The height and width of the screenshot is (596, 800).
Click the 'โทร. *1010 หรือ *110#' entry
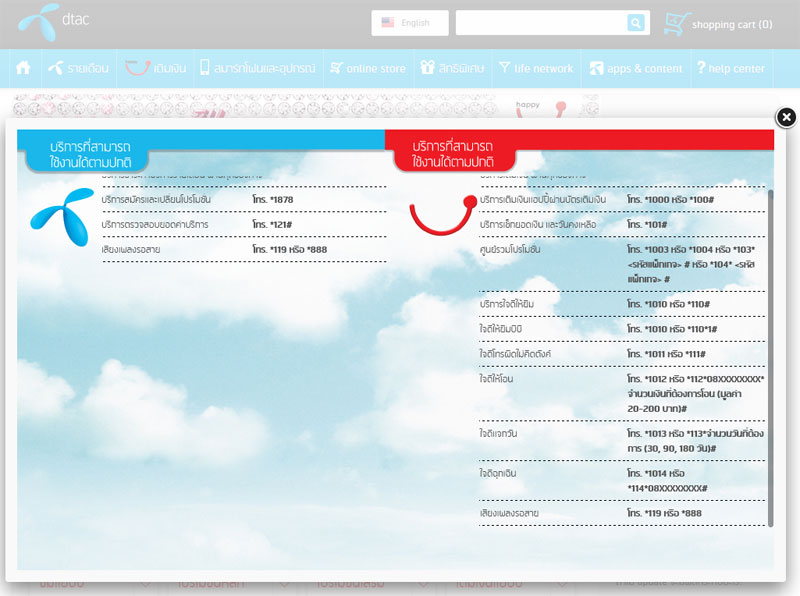tap(668, 304)
